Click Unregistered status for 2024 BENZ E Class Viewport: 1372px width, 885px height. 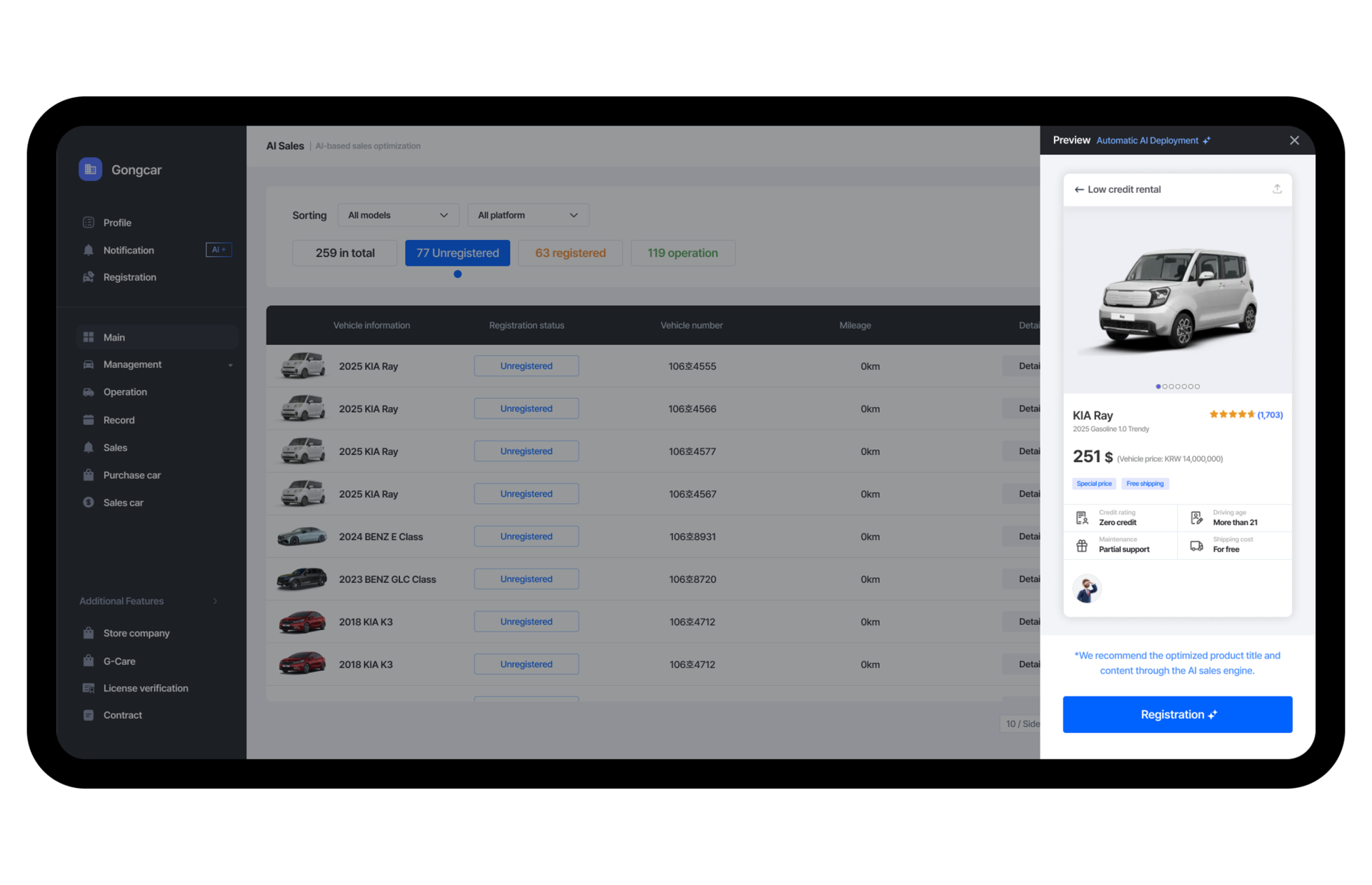pos(526,536)
